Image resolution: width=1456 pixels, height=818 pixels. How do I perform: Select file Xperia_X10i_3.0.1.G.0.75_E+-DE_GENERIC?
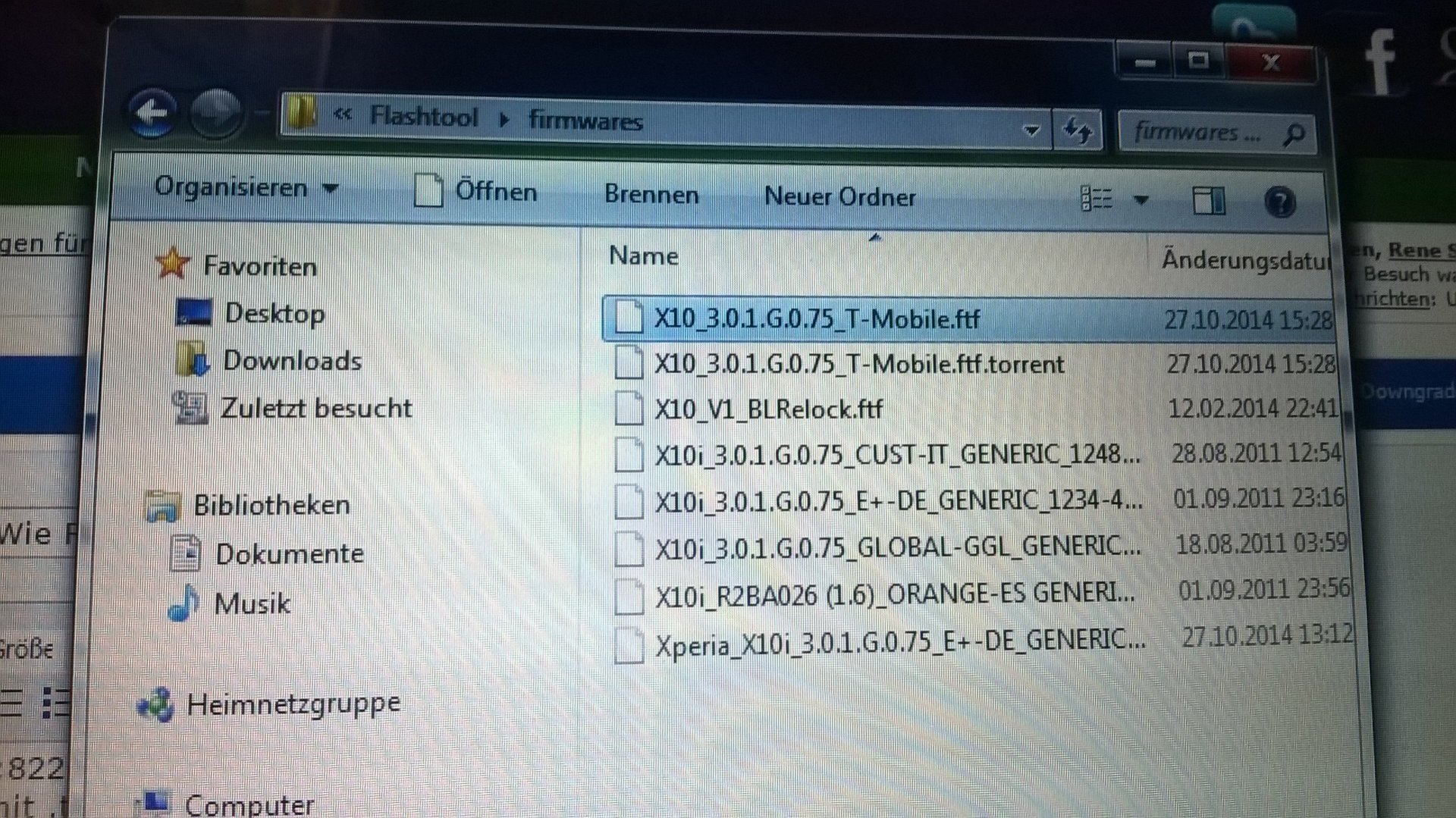[x=900, y=644]
